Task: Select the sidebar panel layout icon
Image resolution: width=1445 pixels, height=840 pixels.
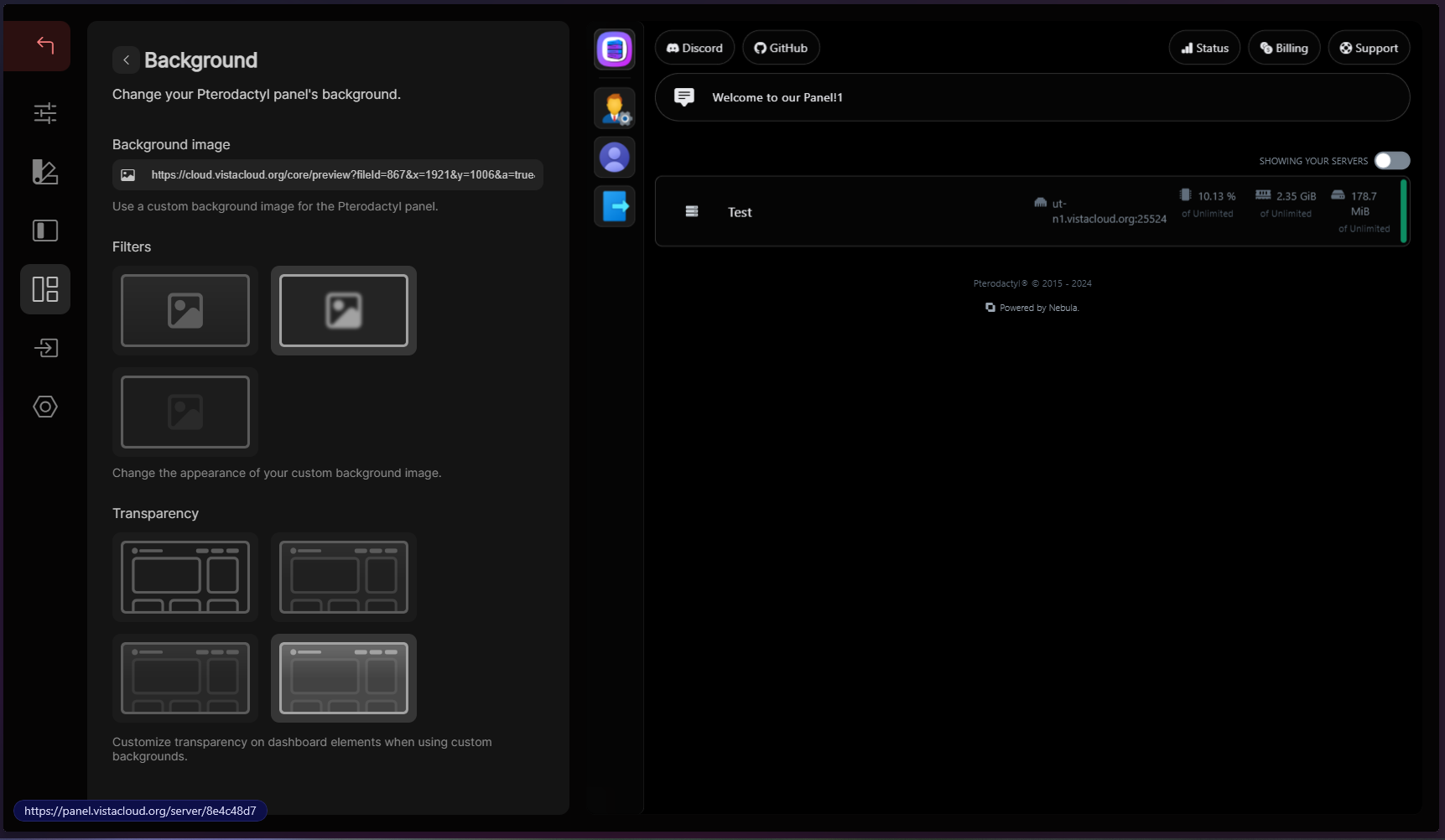Action: pyautogui.click(x=45, y=231)
